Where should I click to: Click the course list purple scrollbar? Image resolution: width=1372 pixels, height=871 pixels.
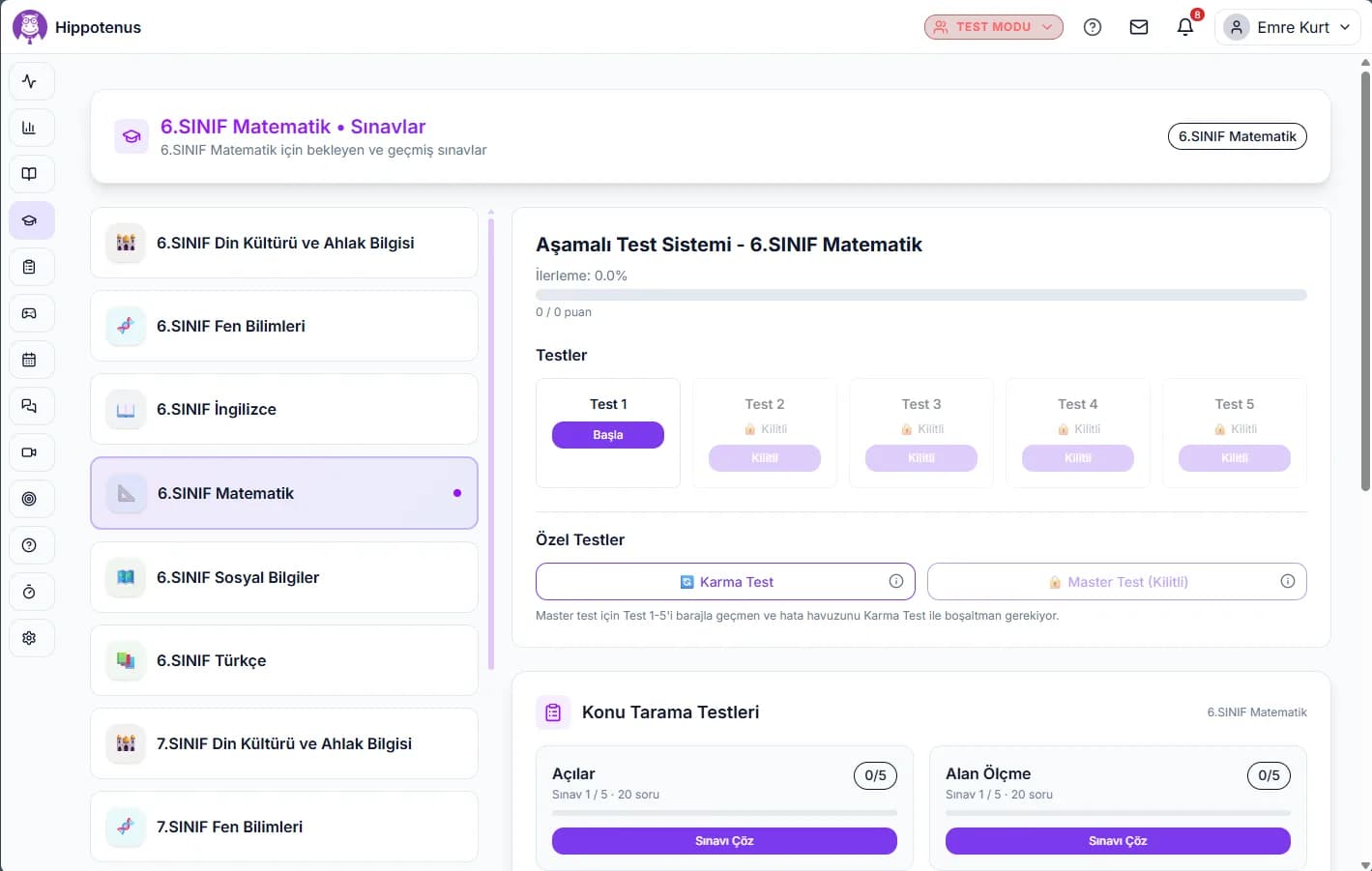[x=491, y=443]
